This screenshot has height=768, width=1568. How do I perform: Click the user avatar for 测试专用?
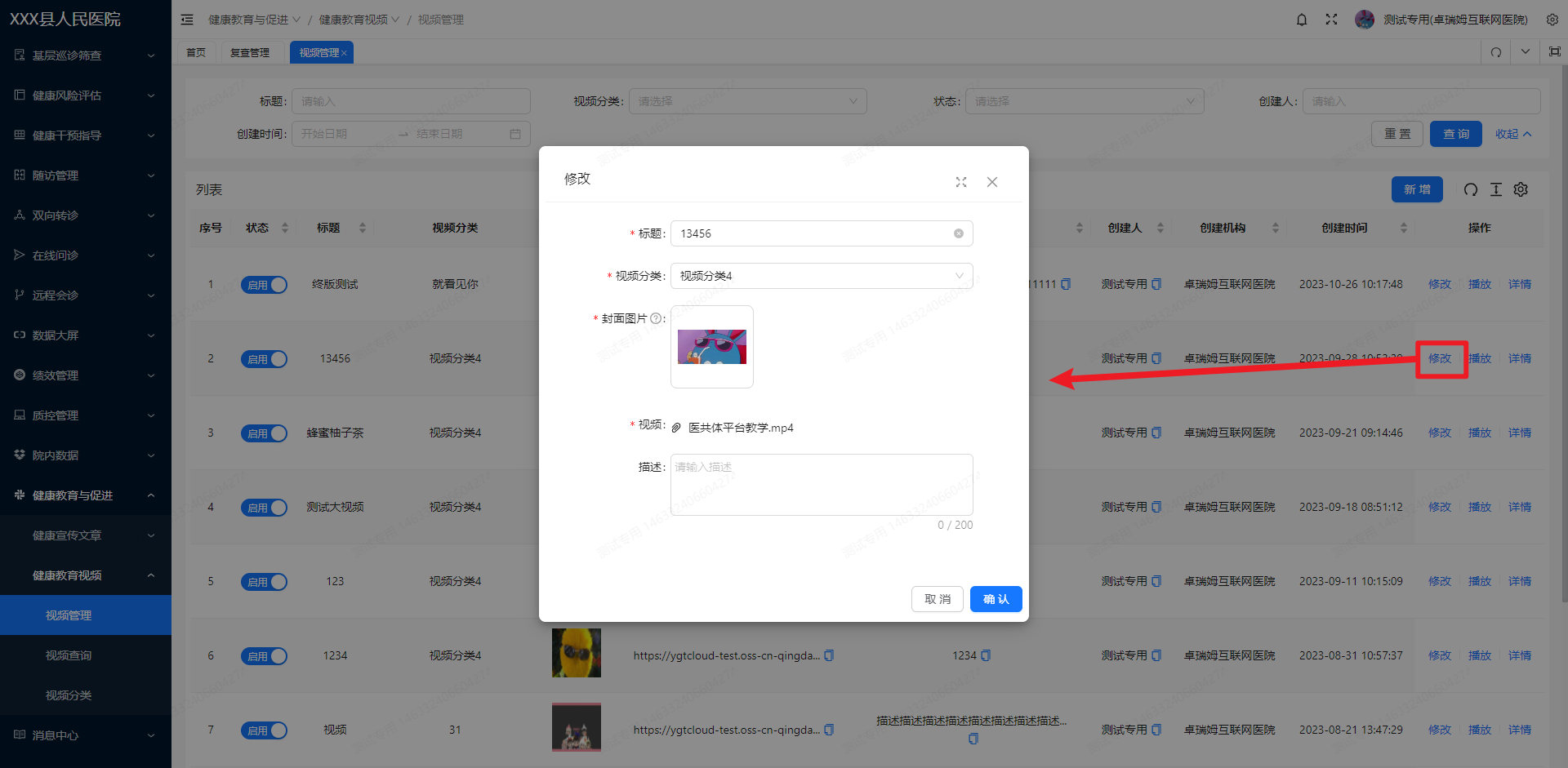(x=1365, y=19)
